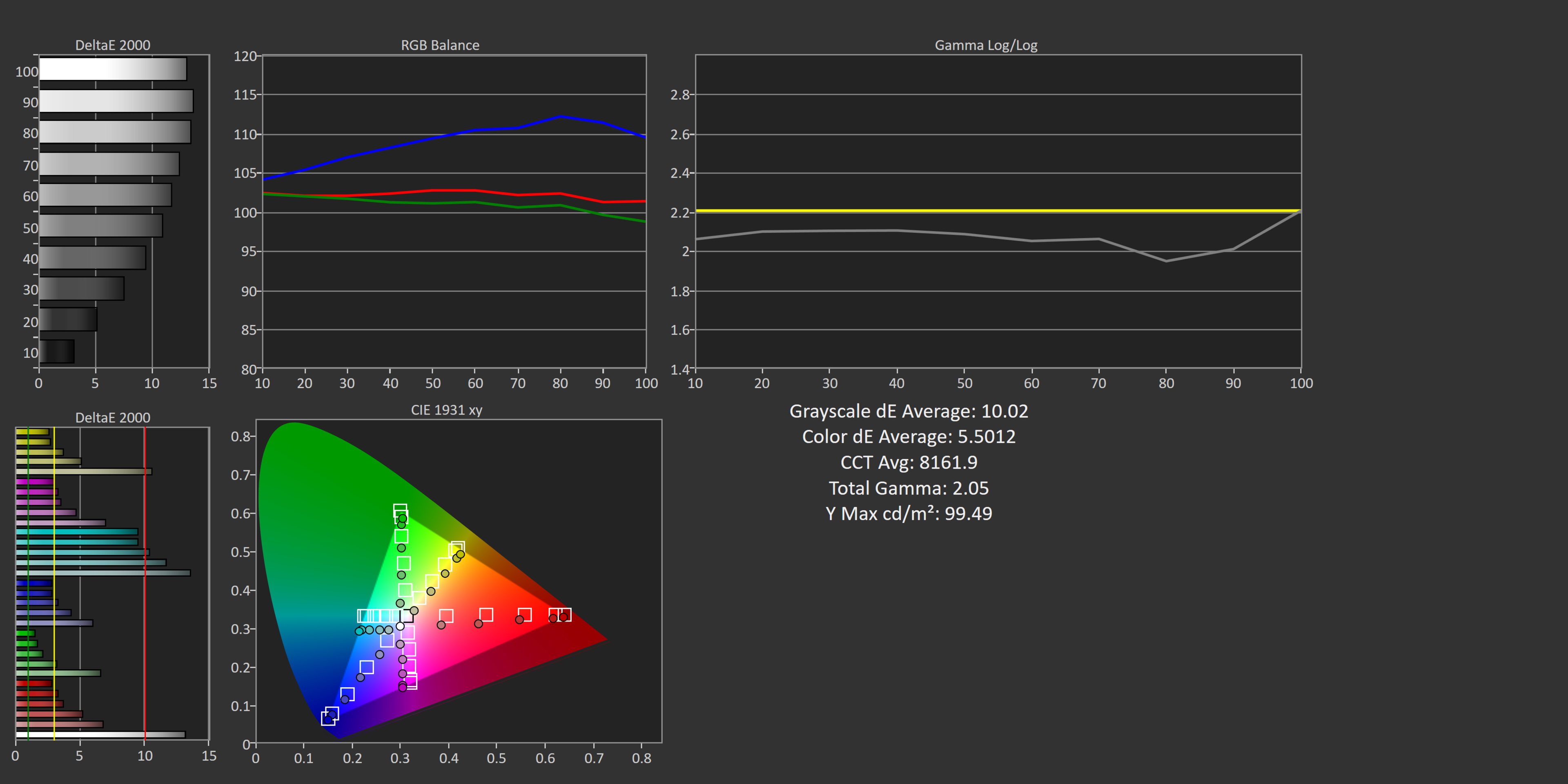Click the blue primary target square in CIE diagram
Viewport: 1568px width, 784px height.
tap(328, 719)
